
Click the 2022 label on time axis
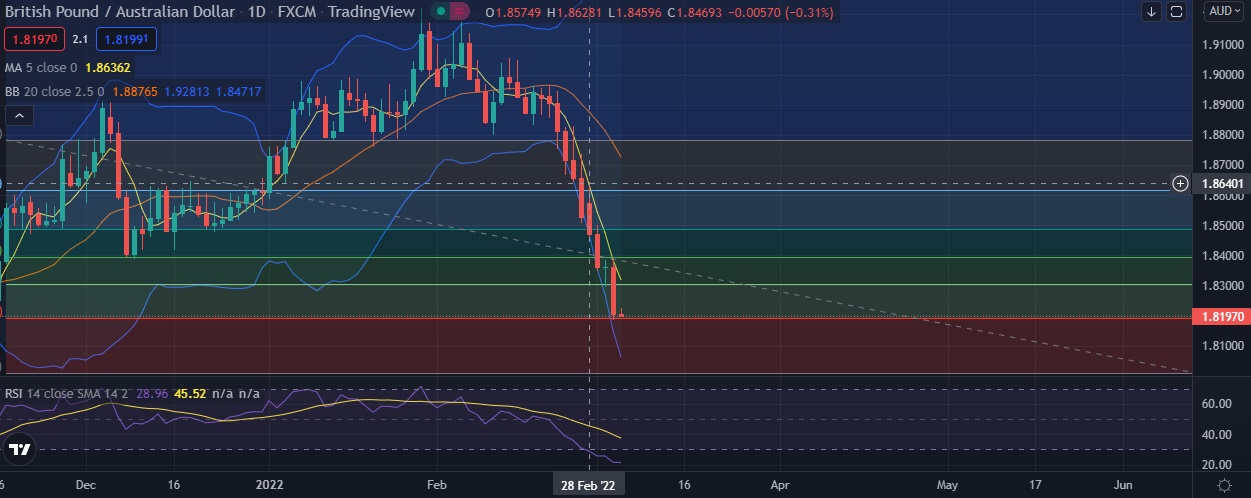click(271, 484)
